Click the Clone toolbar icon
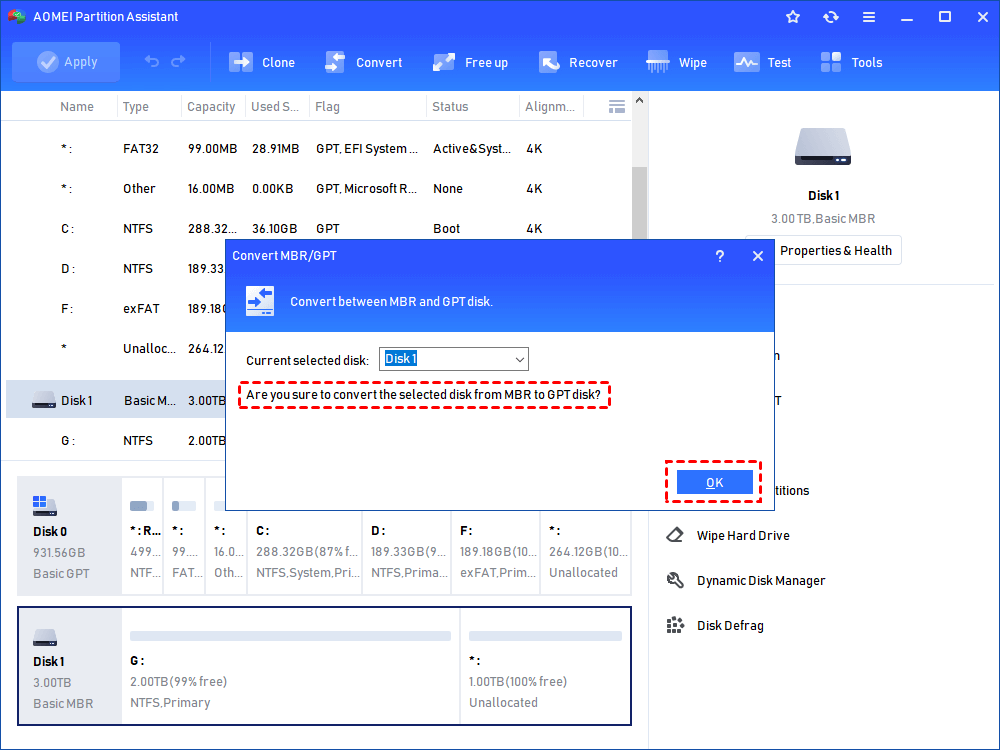This screenshot has width=1000, height=750. (241, 62)
